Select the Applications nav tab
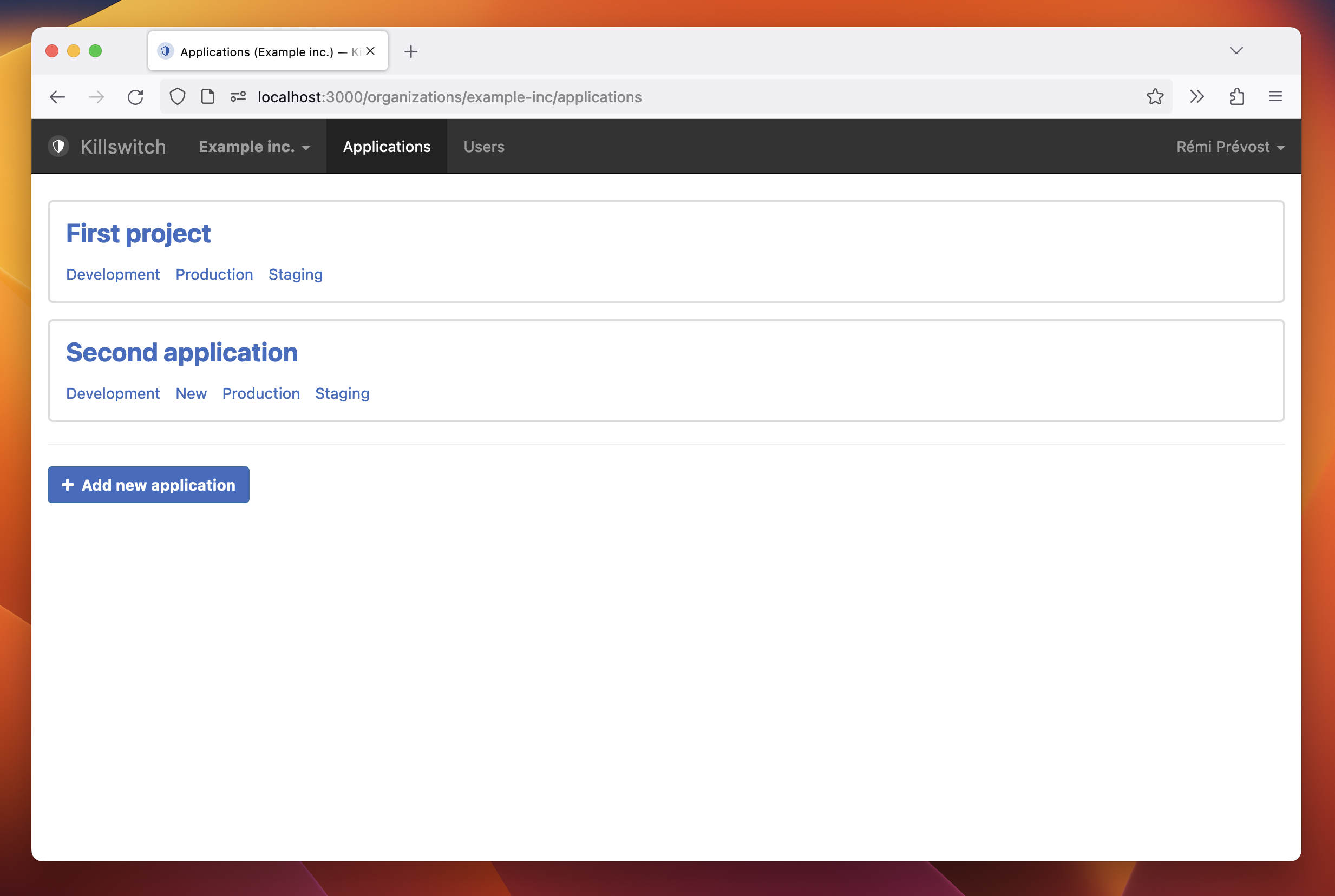 click(x=387, y=146)
